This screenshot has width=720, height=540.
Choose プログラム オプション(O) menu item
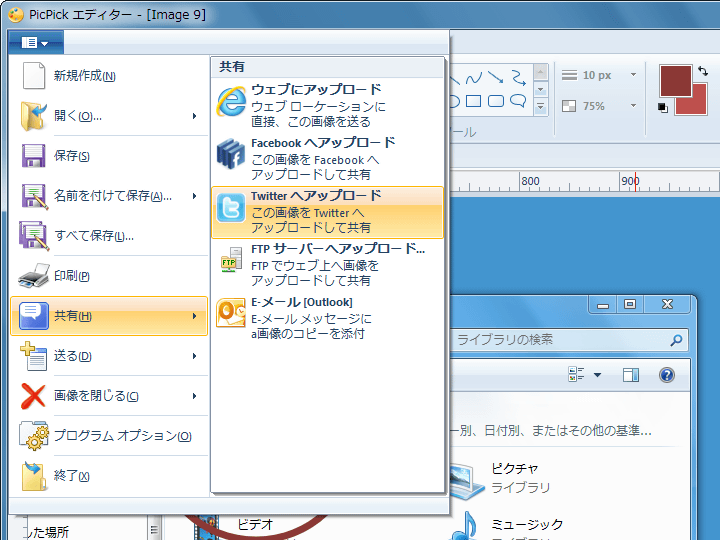pos(109,435)
